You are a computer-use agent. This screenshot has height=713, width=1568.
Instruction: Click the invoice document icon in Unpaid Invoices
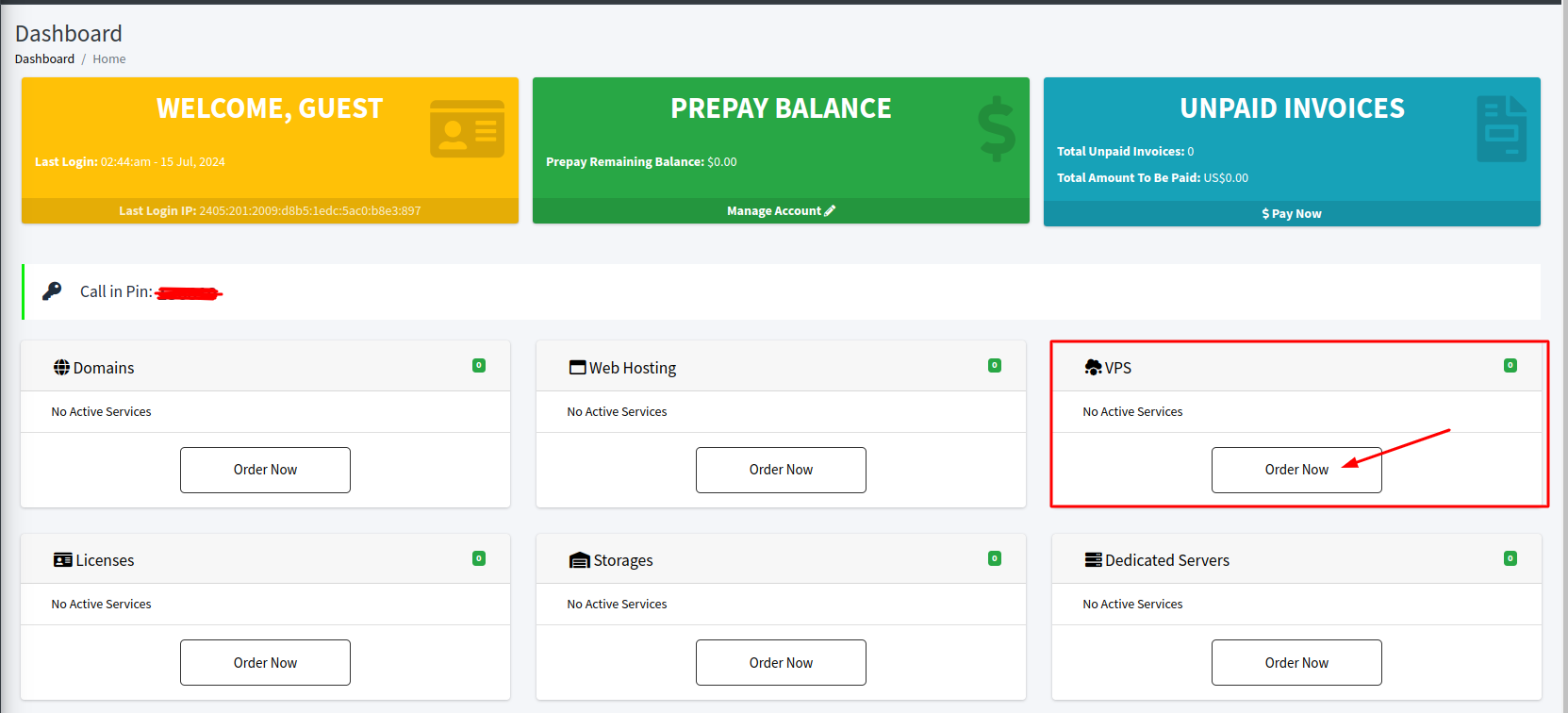click(x=1502, y=129)
